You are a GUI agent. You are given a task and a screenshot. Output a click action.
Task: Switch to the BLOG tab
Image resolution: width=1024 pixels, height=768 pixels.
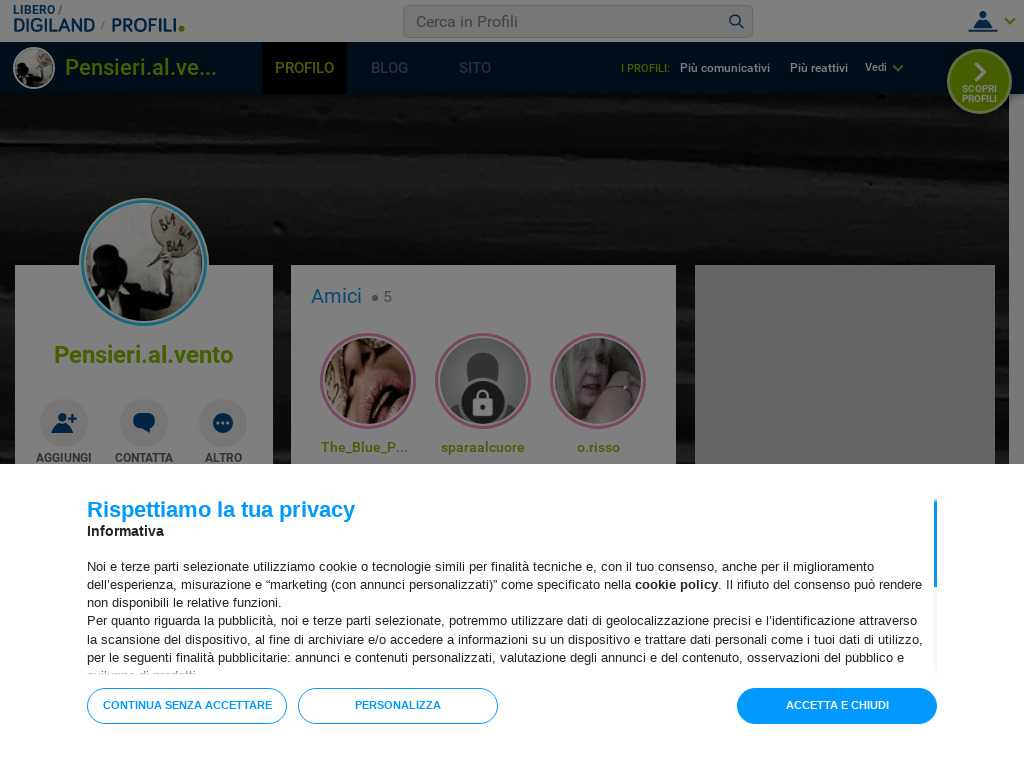pyautogui.click(x=389, y=68)
